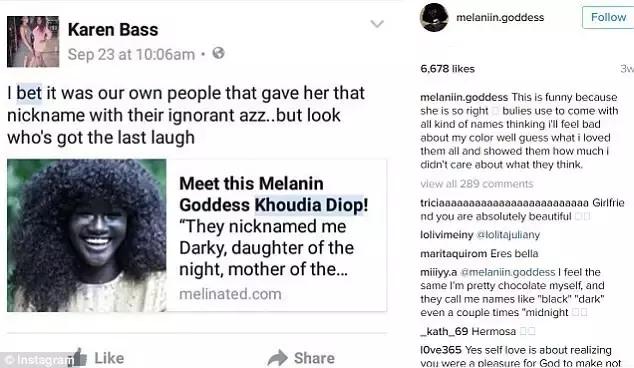This screenshot has width=634, height=368.
Task: Open the post options chevron dropdown
Action: (377, 24)
